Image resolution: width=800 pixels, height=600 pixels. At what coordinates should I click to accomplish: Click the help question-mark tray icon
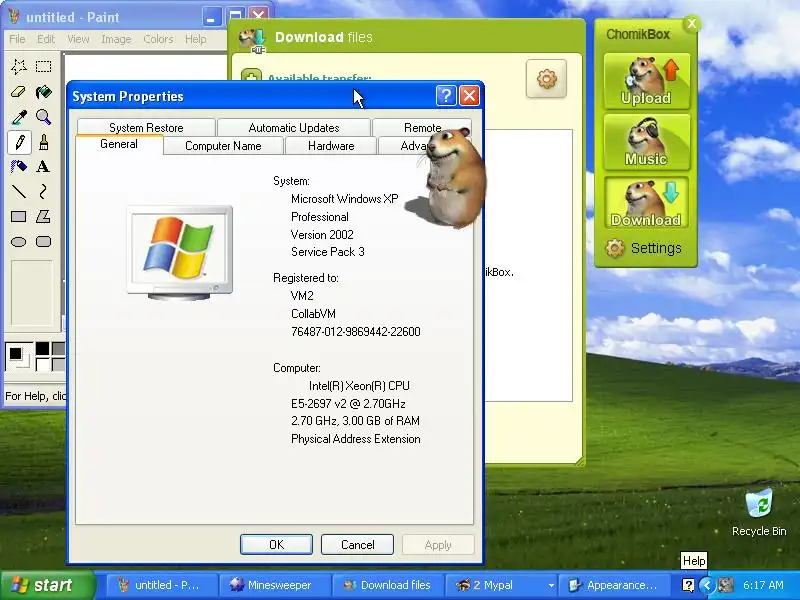click(x=688, y=585)
